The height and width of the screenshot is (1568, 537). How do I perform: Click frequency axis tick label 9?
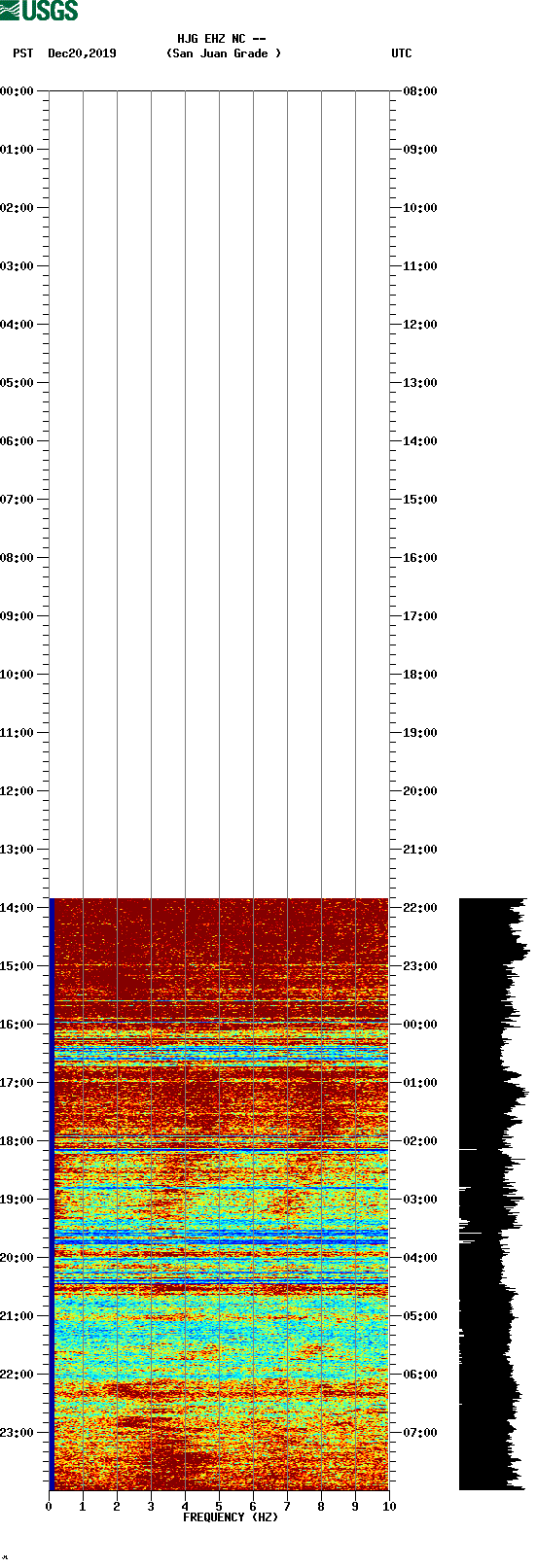[355, 1507]
